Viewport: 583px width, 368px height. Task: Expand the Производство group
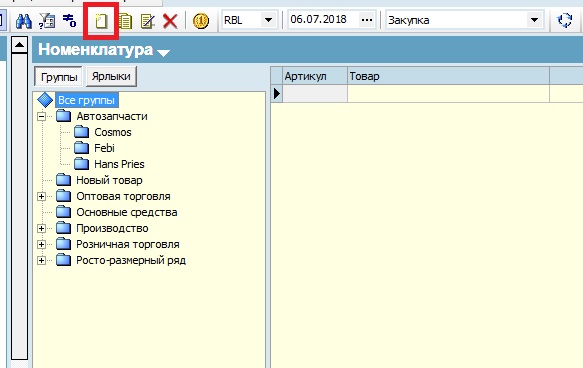(x=42, y=228)
